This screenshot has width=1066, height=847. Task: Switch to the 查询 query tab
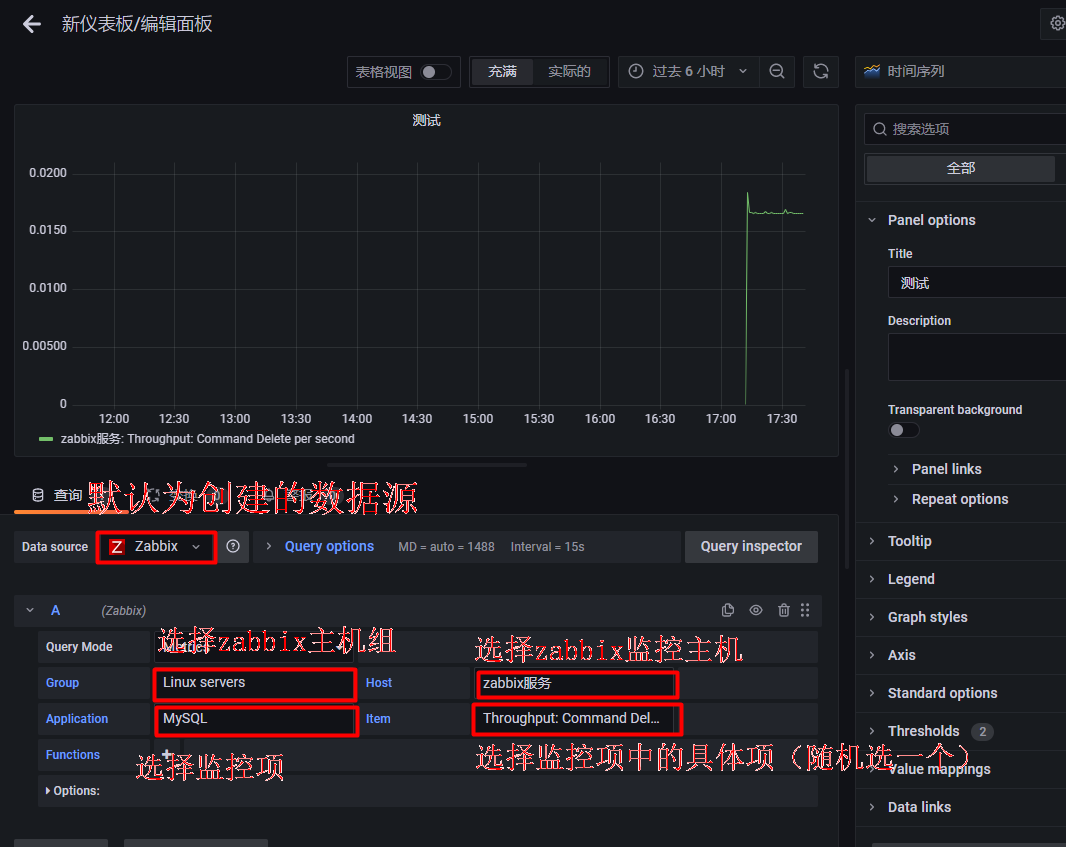point(58,496)
